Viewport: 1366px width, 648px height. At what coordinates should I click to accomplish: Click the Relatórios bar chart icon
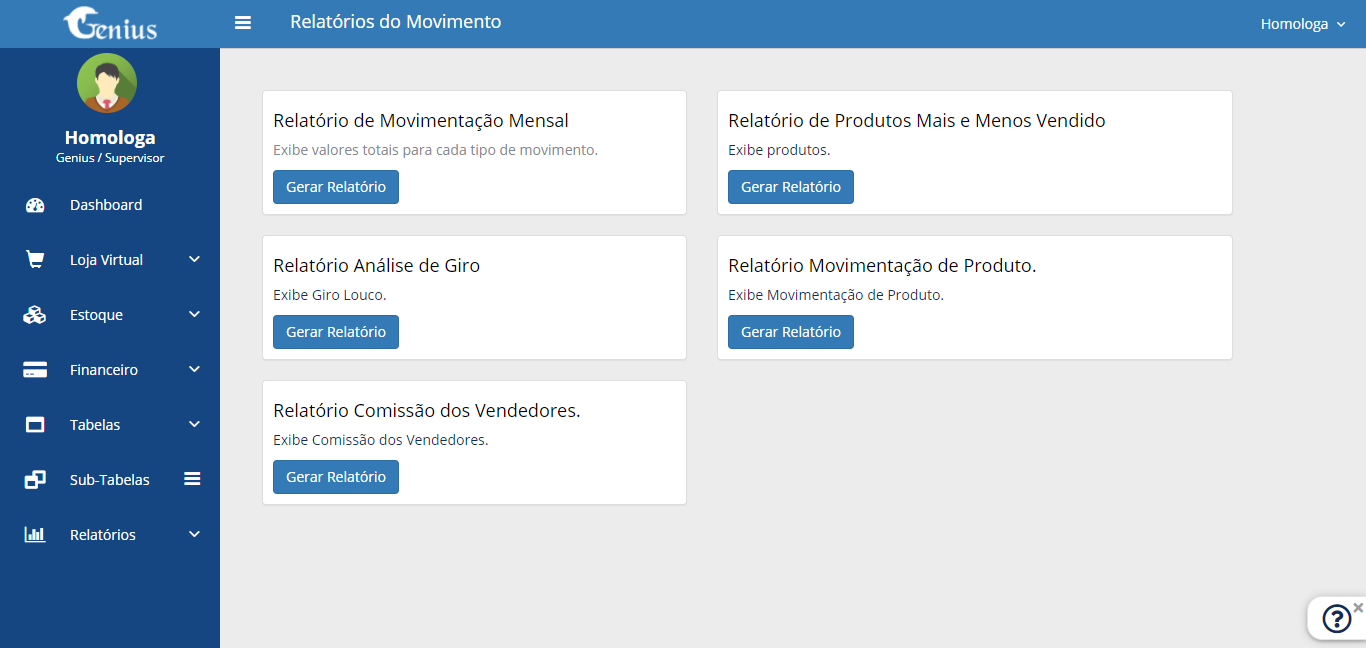coord(35,535)
